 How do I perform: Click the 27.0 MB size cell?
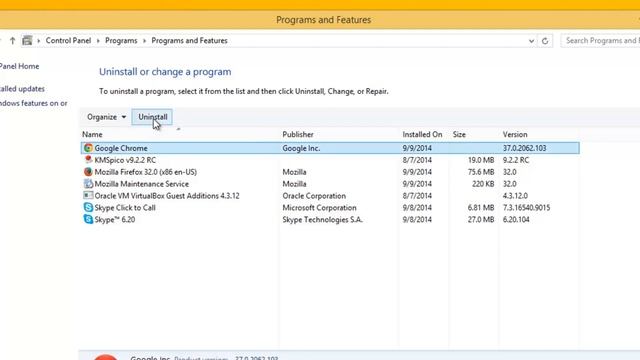coord(481,219)
